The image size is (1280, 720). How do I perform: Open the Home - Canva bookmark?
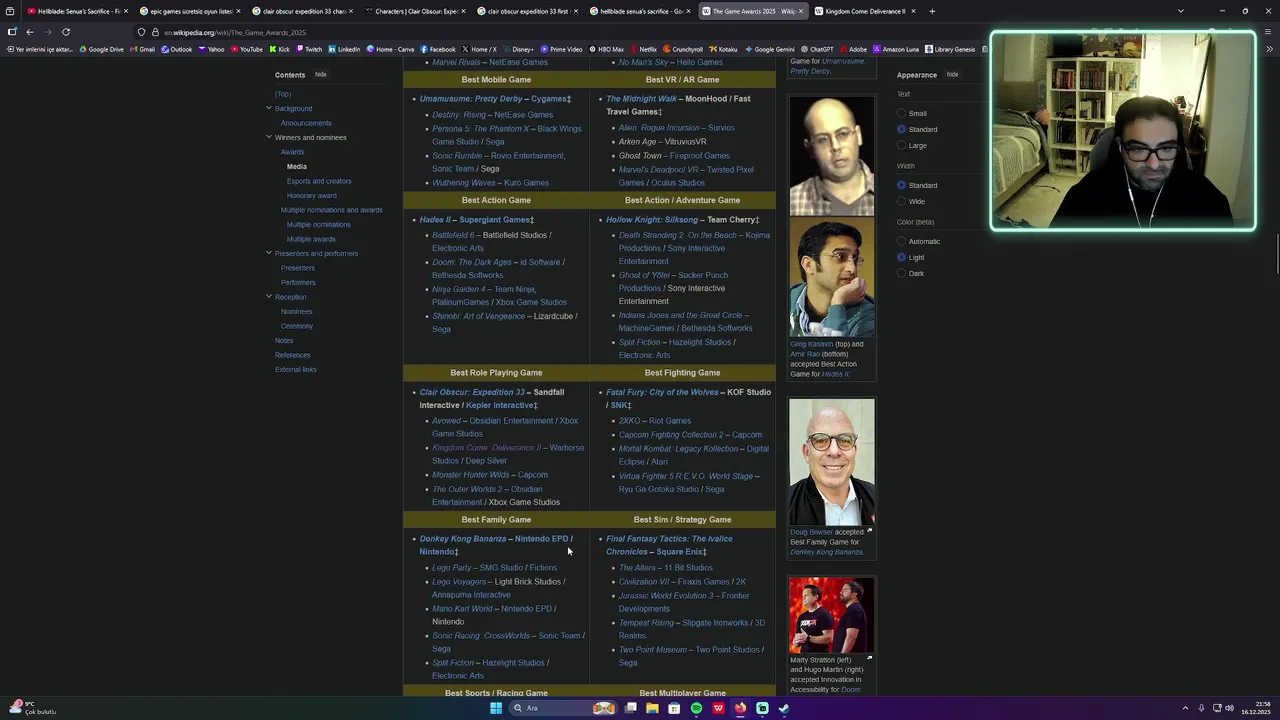click(390, 49)
